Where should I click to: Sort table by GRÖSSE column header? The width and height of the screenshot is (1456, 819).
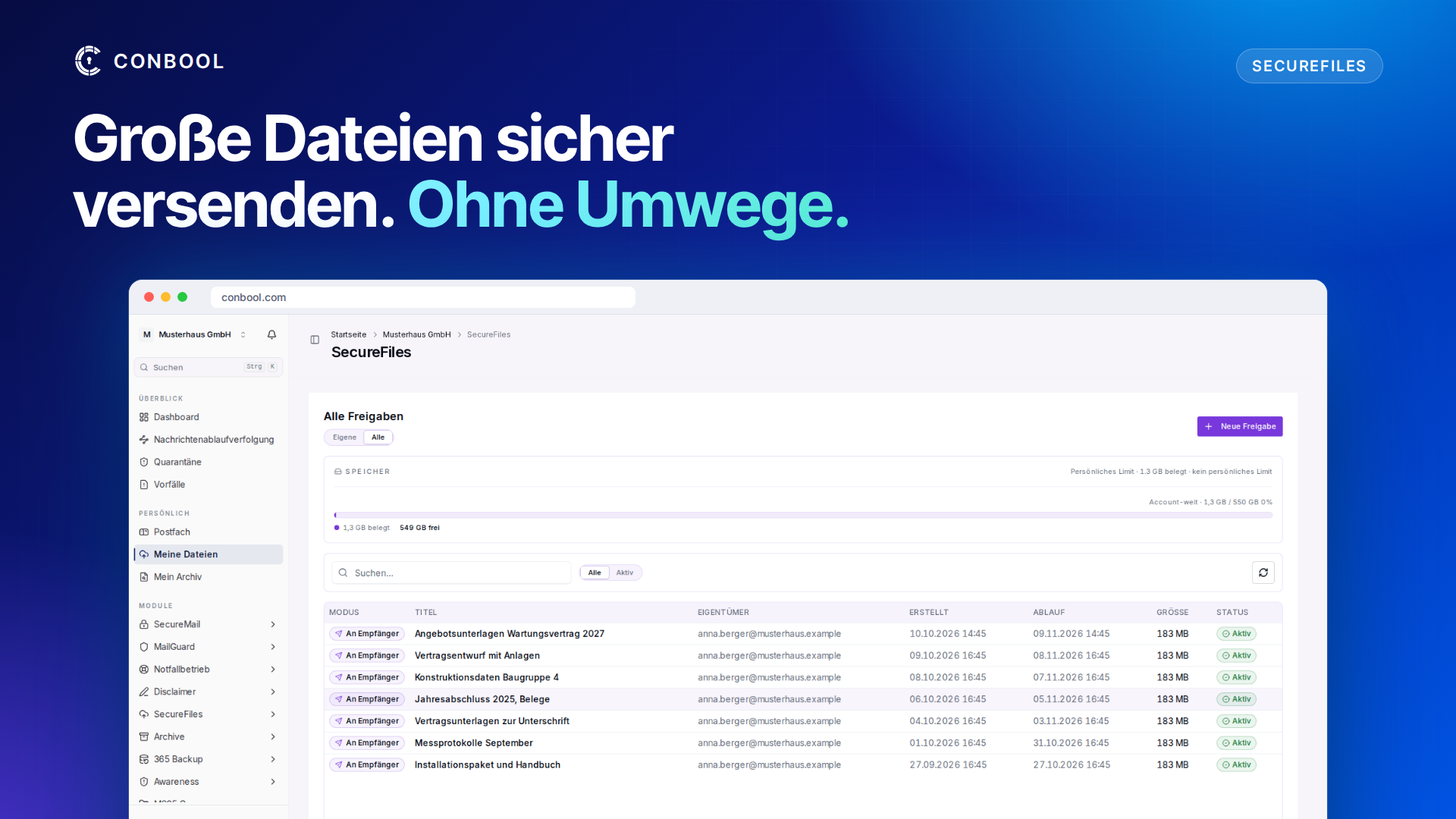tap(1172, 613)
